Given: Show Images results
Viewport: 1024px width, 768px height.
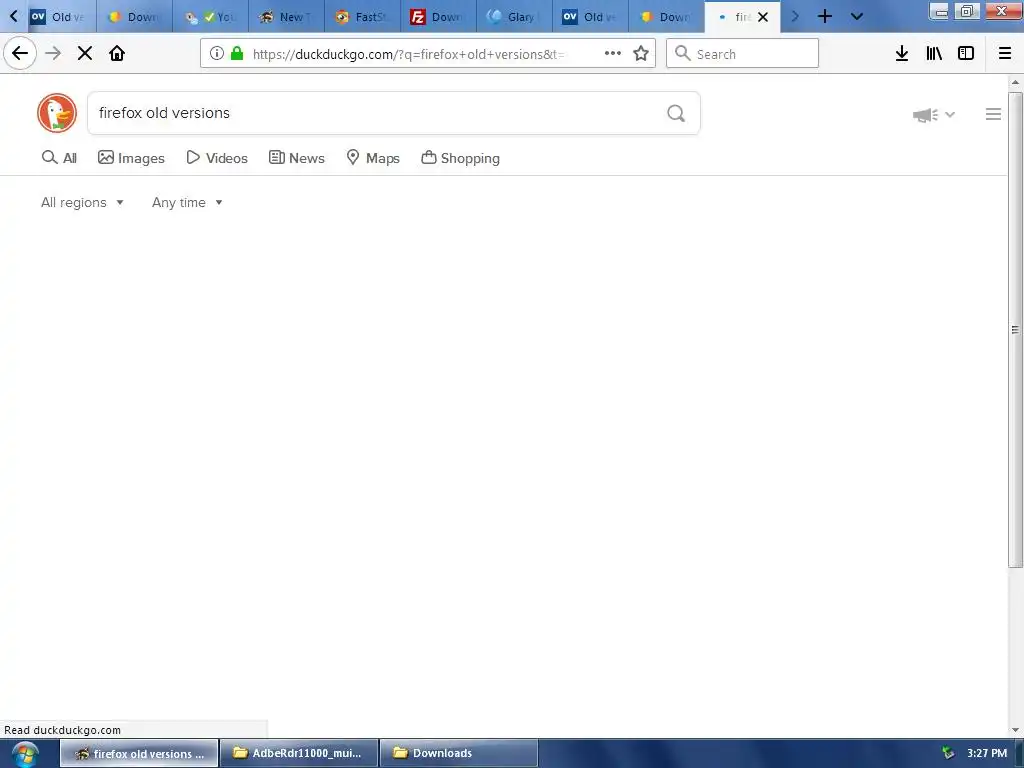Looking at the screenshot, I should [x=131, y=158].
